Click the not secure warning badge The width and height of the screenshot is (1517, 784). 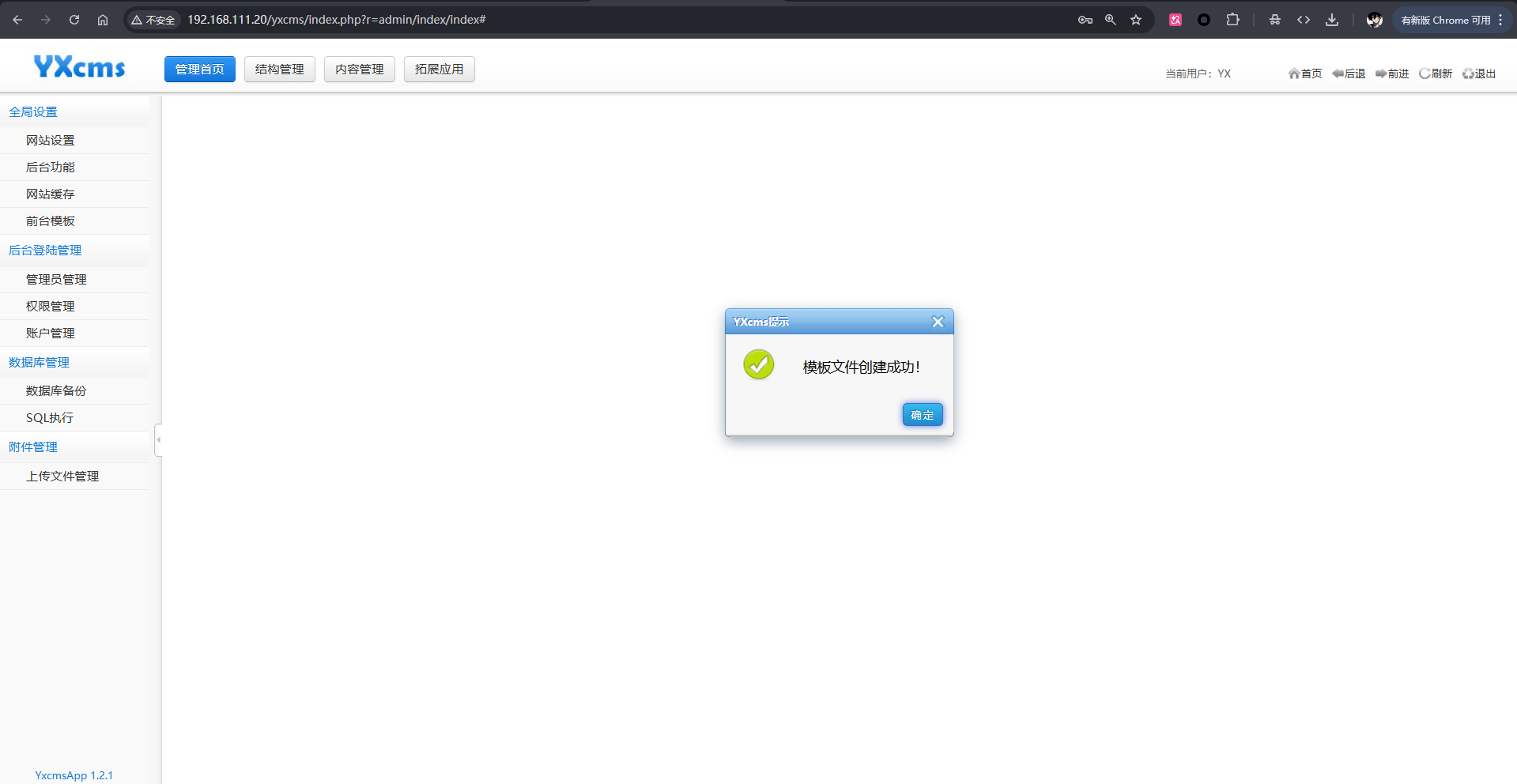pos(153,20)
